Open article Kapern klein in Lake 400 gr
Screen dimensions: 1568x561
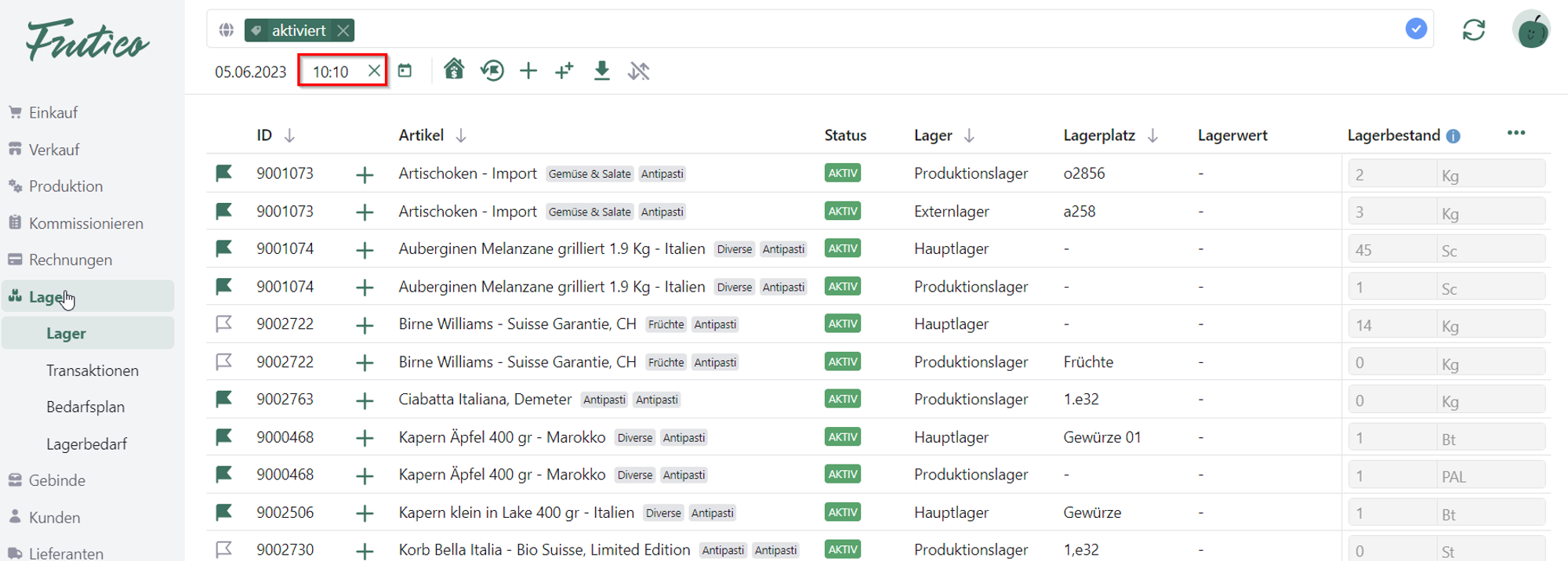(516, 512)
